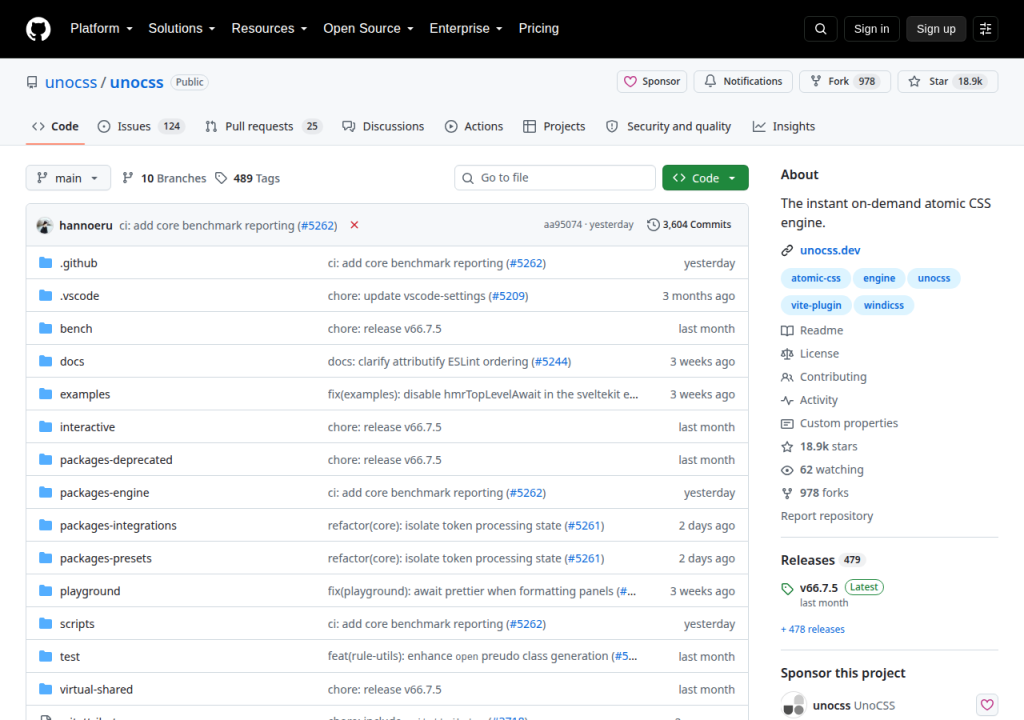Click the Notifications button
The height and width of the screenshot is (720, 1024).
[743, 82]
